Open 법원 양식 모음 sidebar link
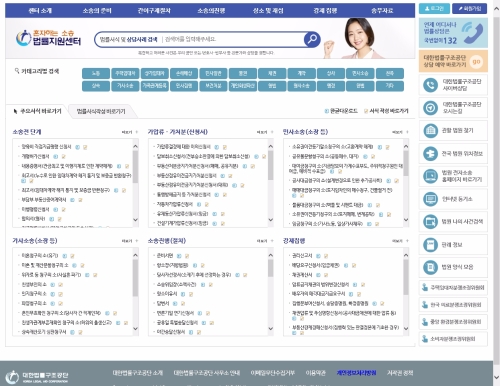 pyautogui.click(x=453, y=267)
